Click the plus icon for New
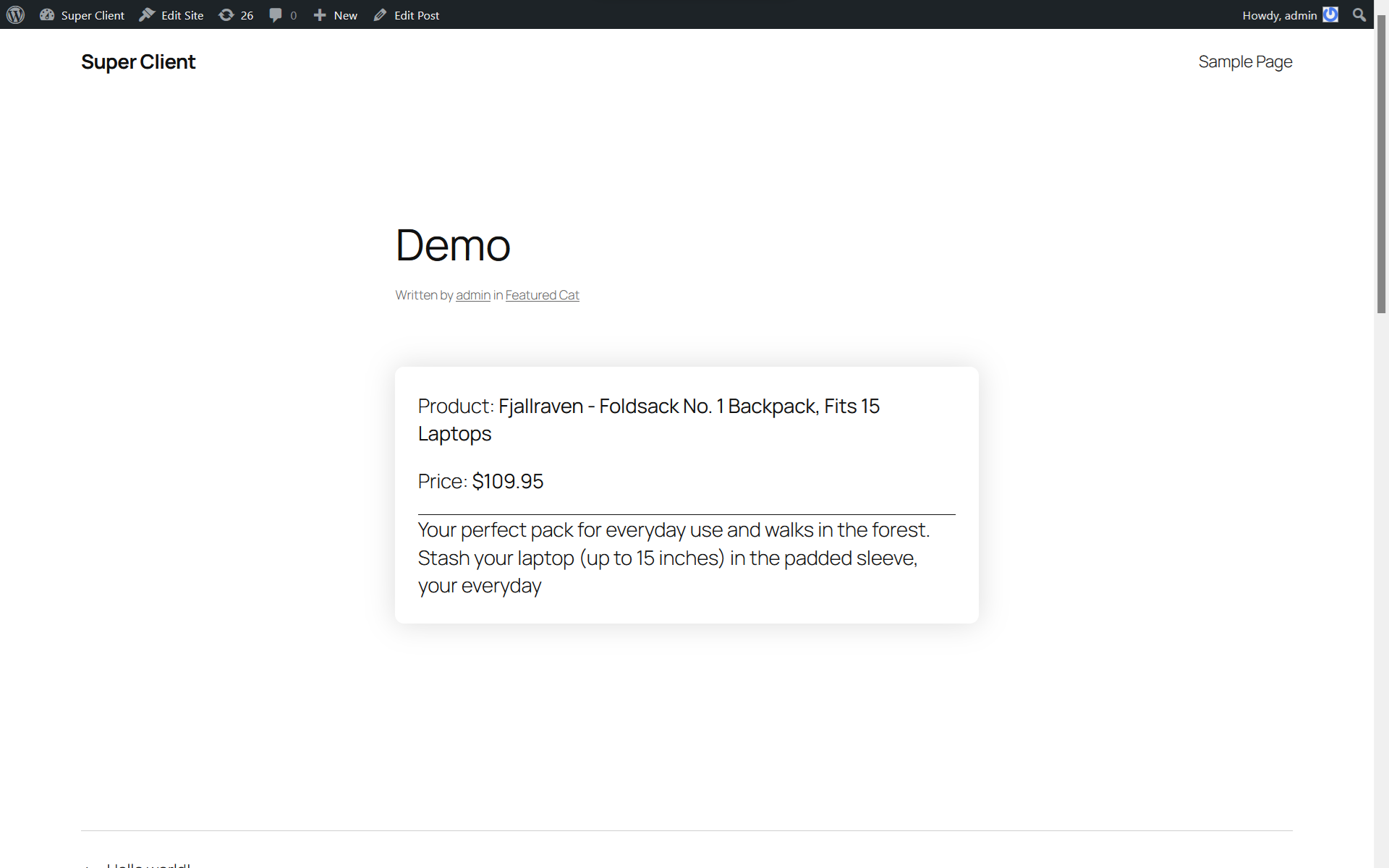 [320, 14]
